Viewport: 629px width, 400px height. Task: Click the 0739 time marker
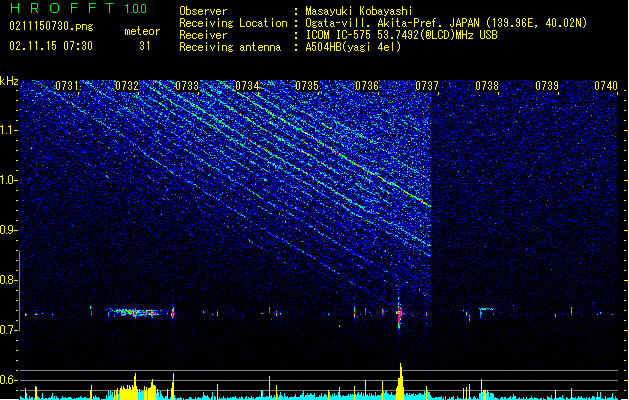[x=547, y=86]
